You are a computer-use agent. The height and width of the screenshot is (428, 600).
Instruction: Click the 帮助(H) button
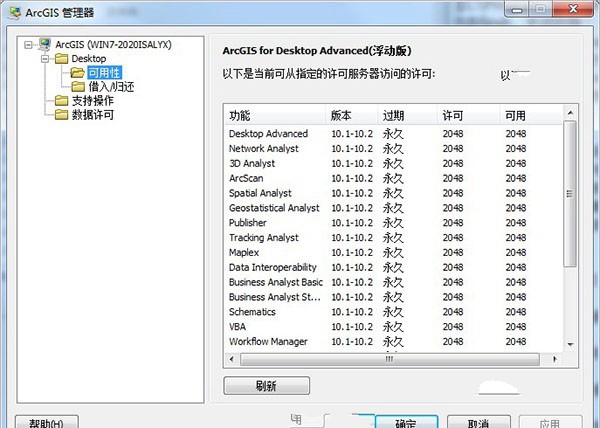[x=47, y=421]
